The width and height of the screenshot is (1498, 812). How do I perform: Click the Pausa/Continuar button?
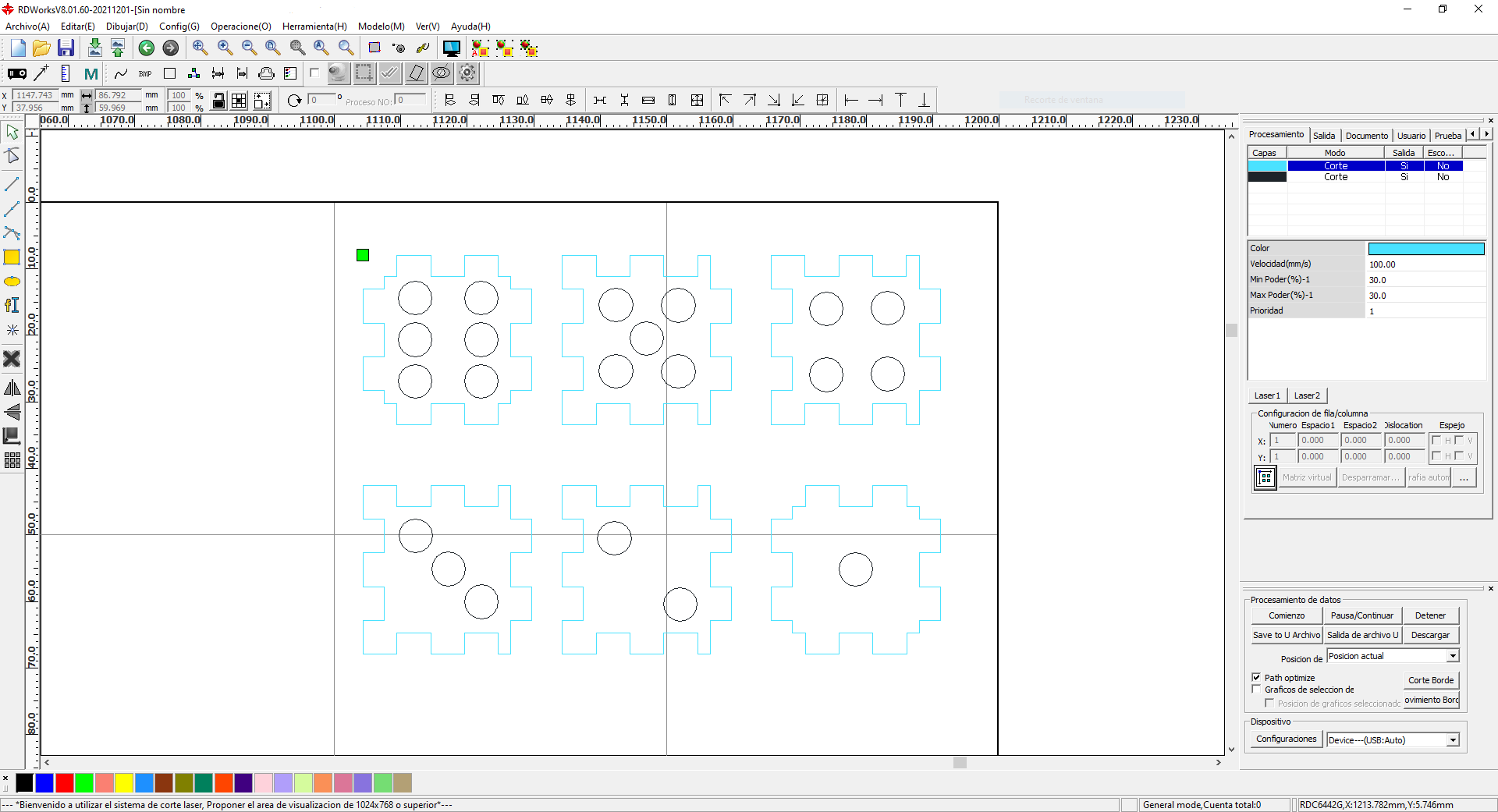click(x=1362, y=615)
